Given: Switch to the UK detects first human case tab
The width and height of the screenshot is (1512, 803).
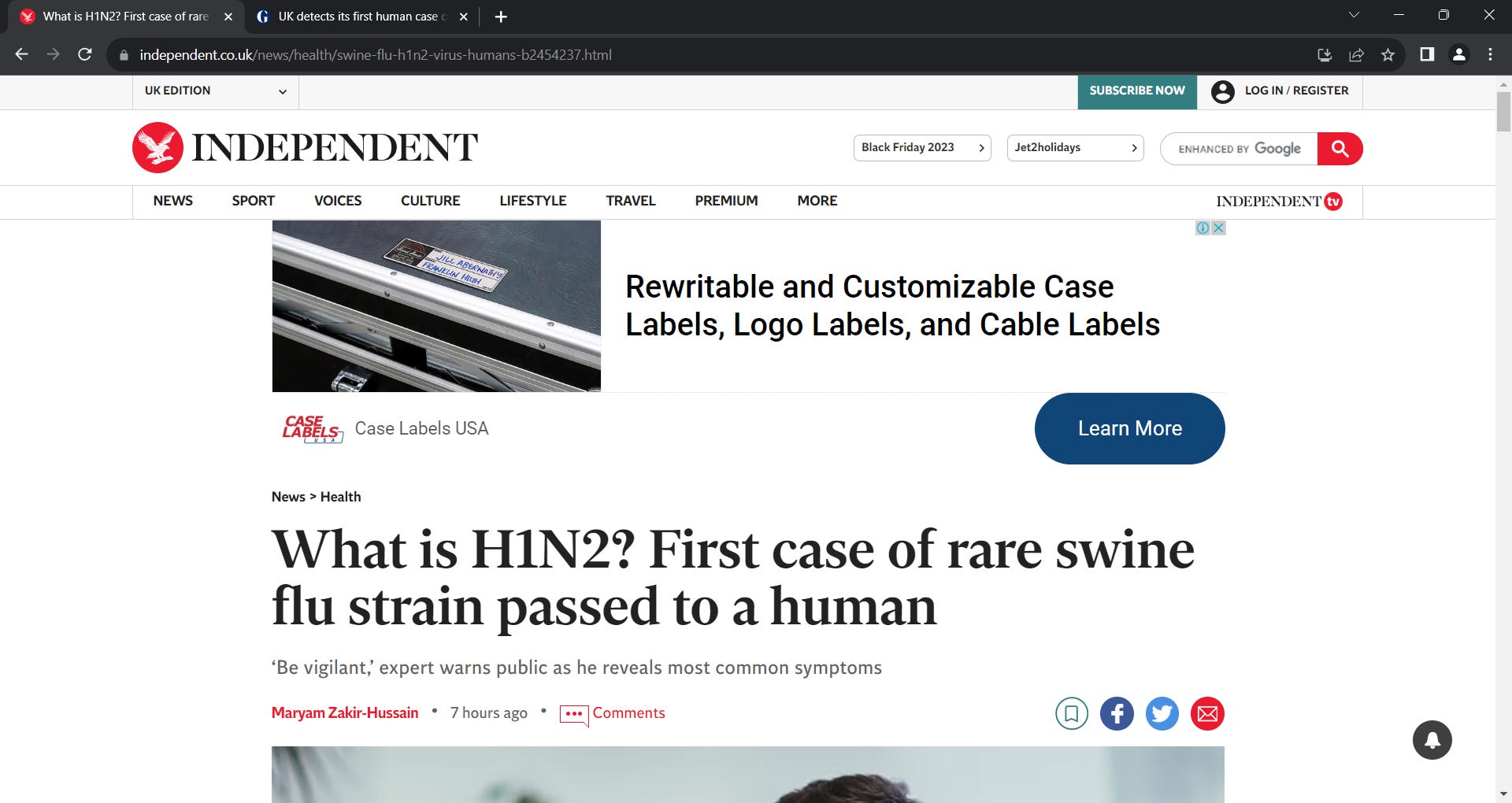Looking at the screenshot, I should (356, 16).
